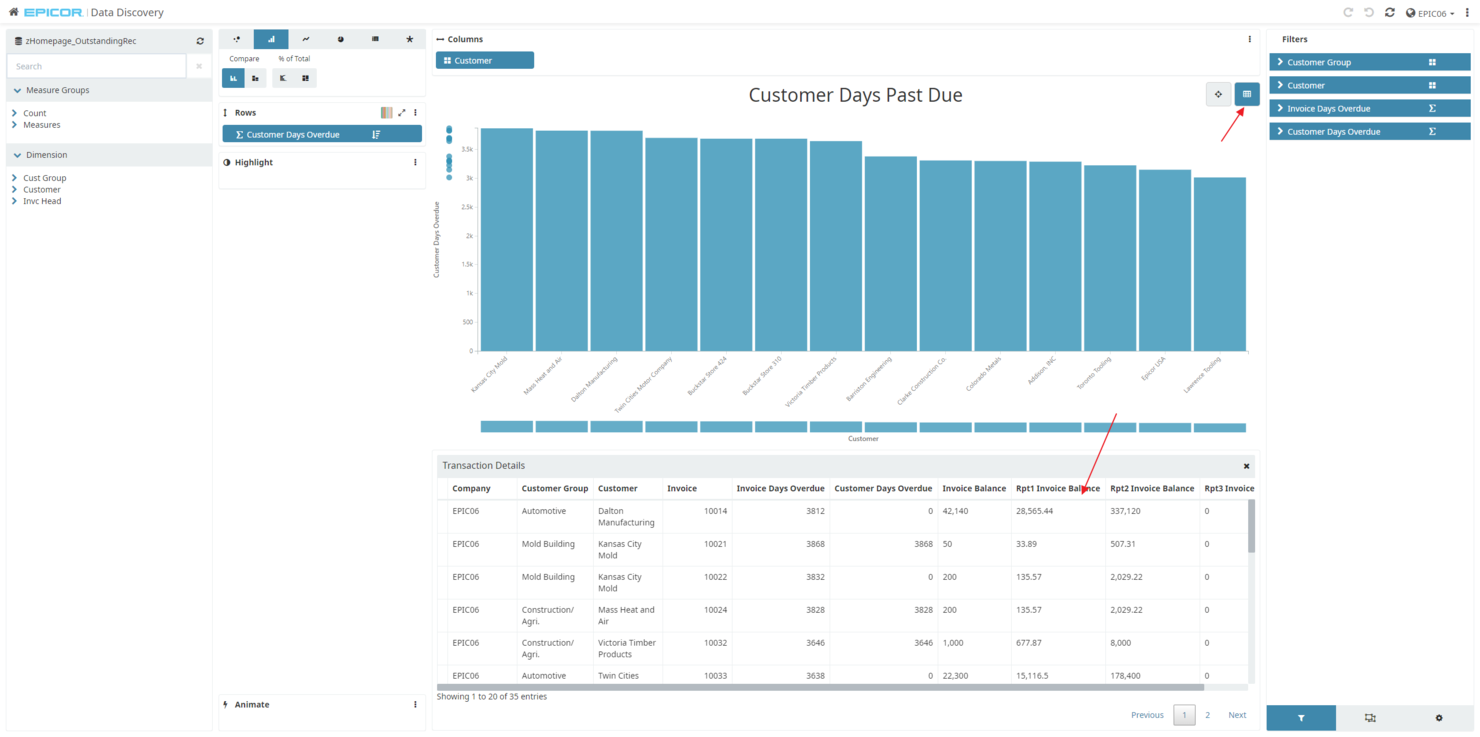Open the color palette for Rows
The height and width of the screenshot is (737, 1480).
(387, 112)
